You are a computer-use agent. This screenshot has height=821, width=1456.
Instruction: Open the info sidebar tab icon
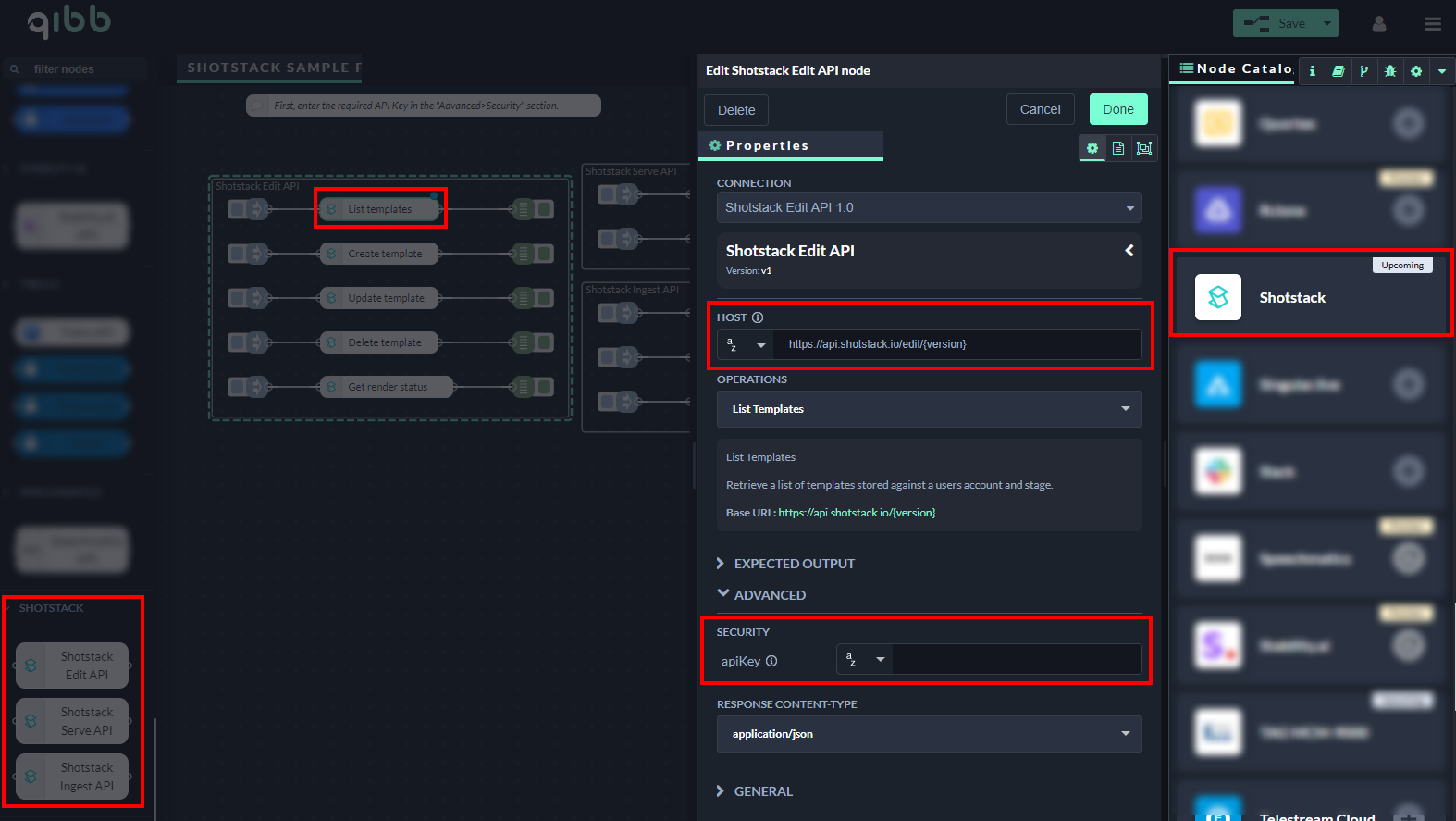pyautogui.click(x=1312, y=71)
